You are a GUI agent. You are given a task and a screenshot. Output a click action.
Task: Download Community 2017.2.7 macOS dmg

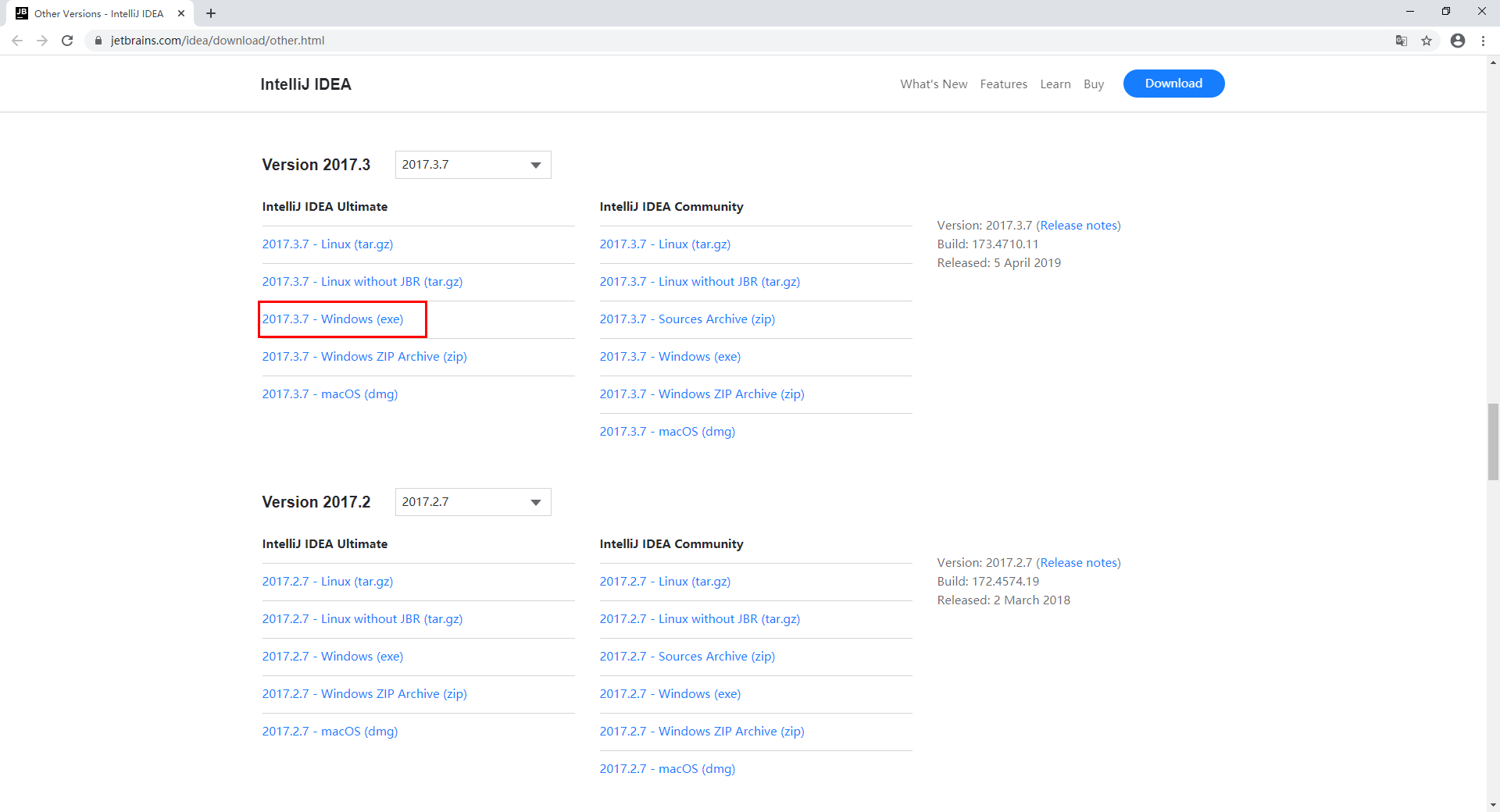pos(667,769)
